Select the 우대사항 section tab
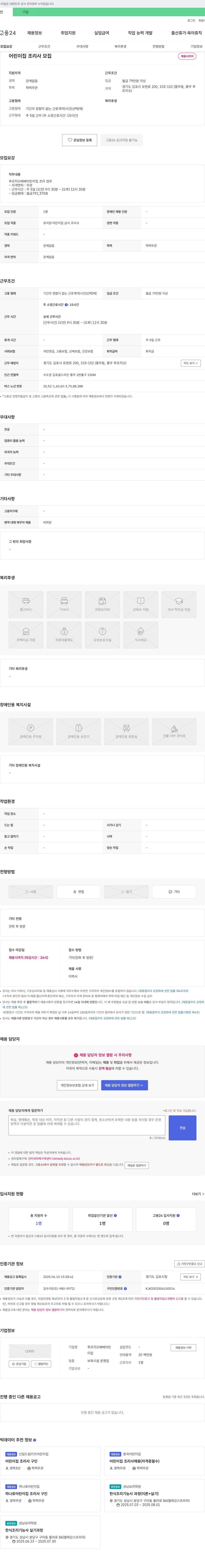The width and height of the screenshot is (205, 1568). pyautogui.click(x=82, y=46)
